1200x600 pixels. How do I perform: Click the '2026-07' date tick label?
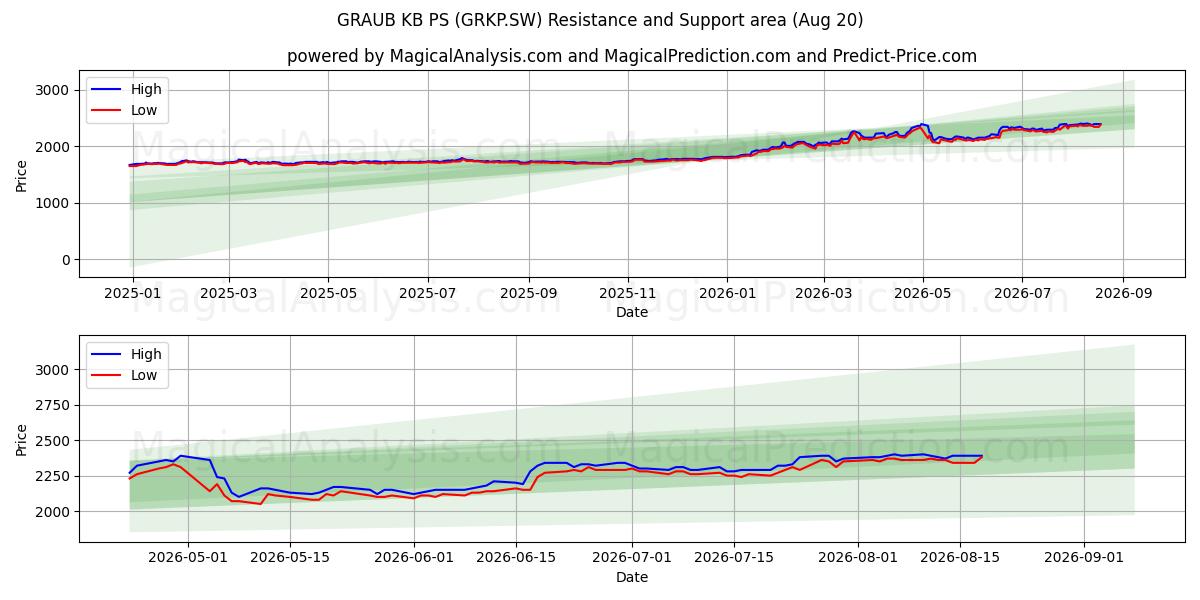coord(1022,294)
